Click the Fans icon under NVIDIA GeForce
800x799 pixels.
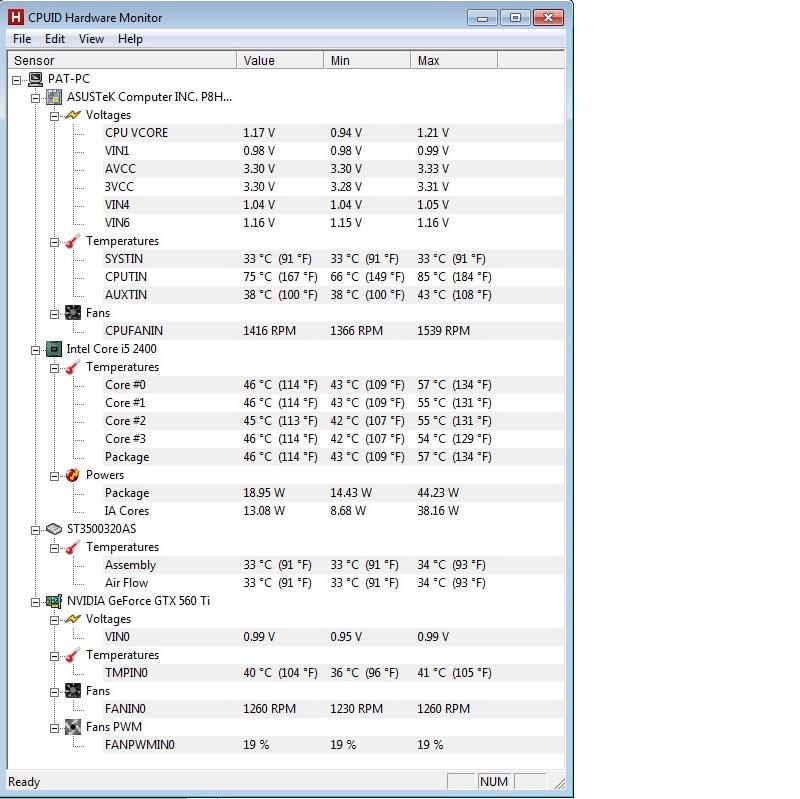point(73,691)
